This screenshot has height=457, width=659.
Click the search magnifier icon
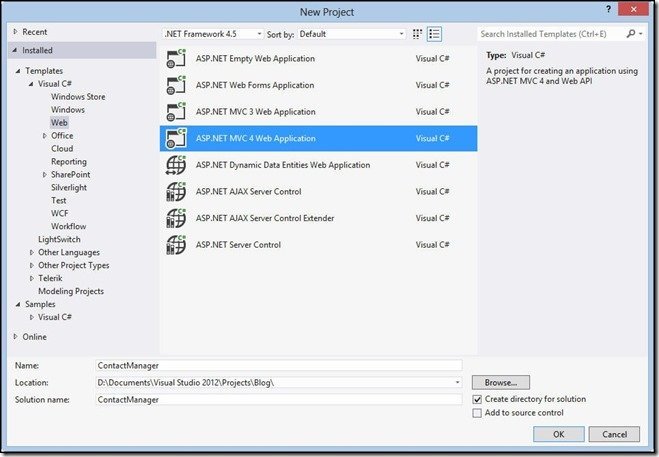tap(630, 34)
